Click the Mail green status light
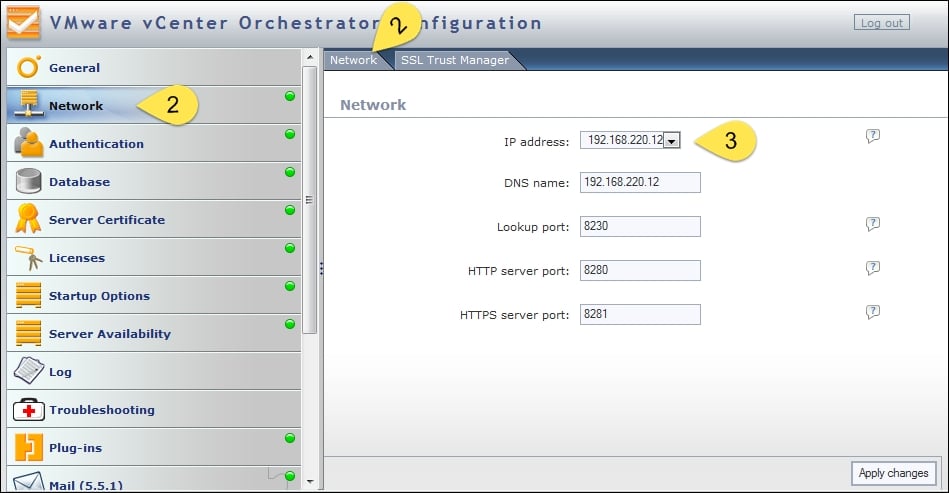This screenshot has height=493, width=949. click(290, 476)
